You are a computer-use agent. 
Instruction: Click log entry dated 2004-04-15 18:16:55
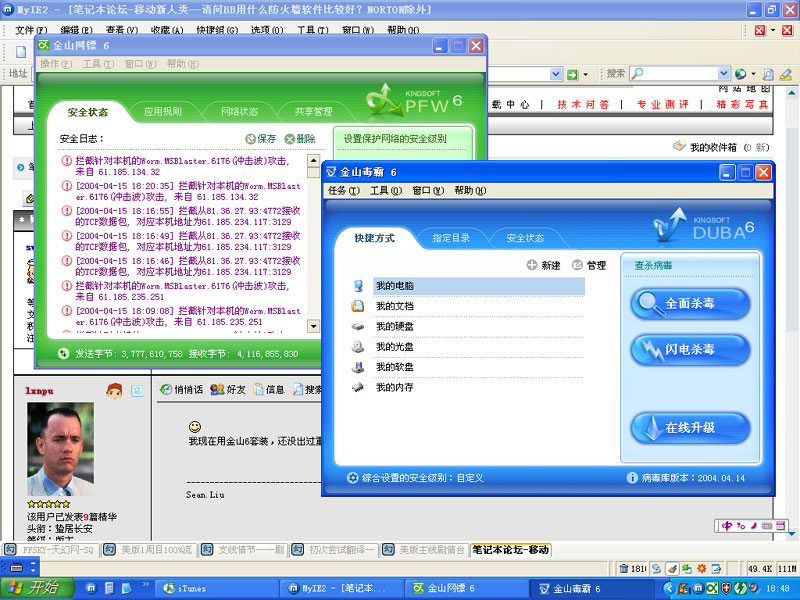[188, 216]
